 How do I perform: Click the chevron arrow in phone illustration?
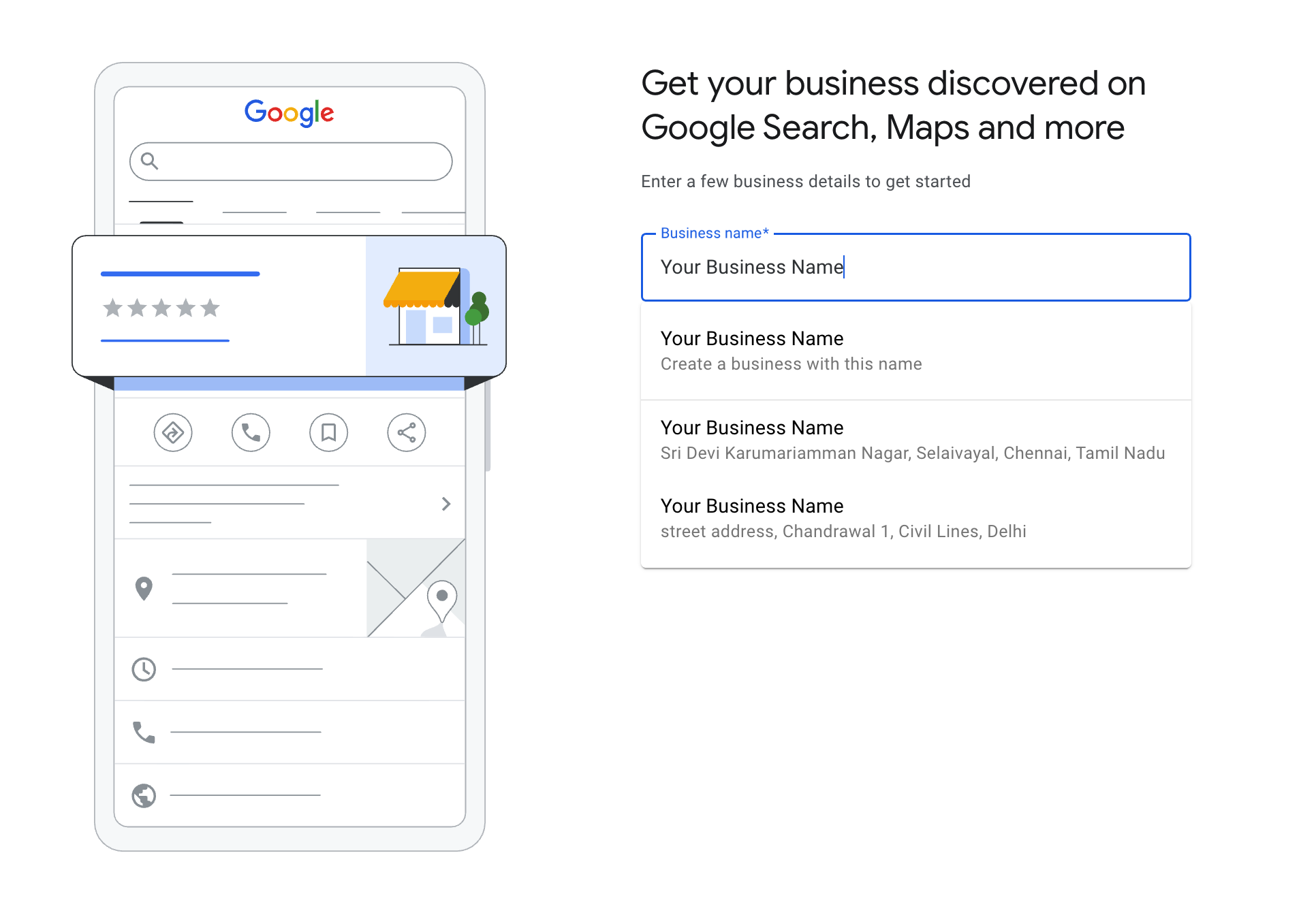coord(446,504)
